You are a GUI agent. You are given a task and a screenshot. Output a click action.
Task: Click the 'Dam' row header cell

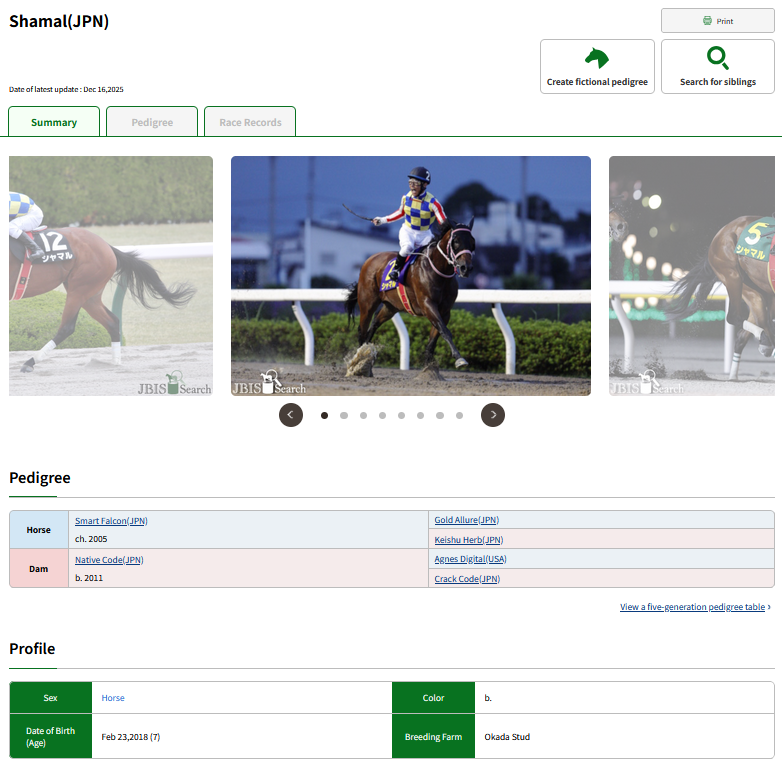pos(39,568)
